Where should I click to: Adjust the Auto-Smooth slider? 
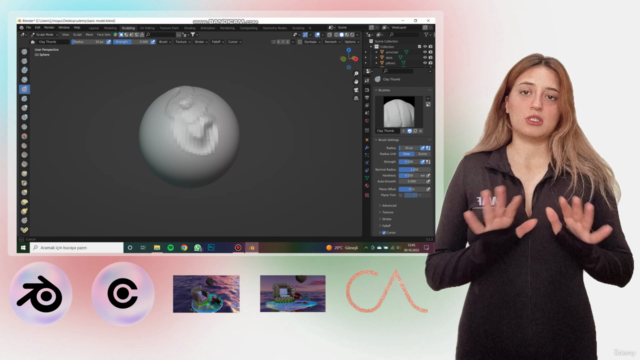411,182
